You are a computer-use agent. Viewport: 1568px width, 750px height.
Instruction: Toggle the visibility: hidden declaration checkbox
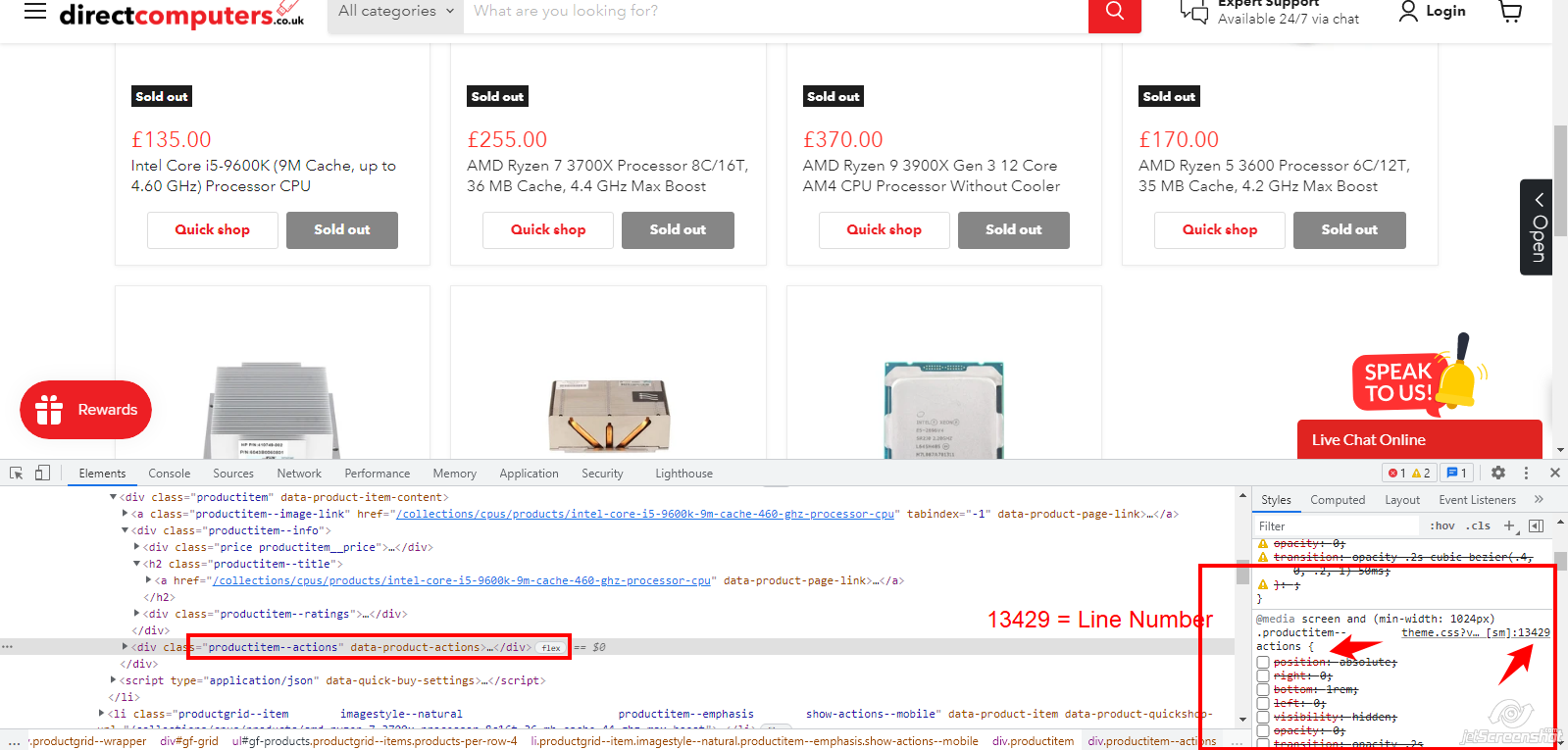click(x=1263, y=718)
